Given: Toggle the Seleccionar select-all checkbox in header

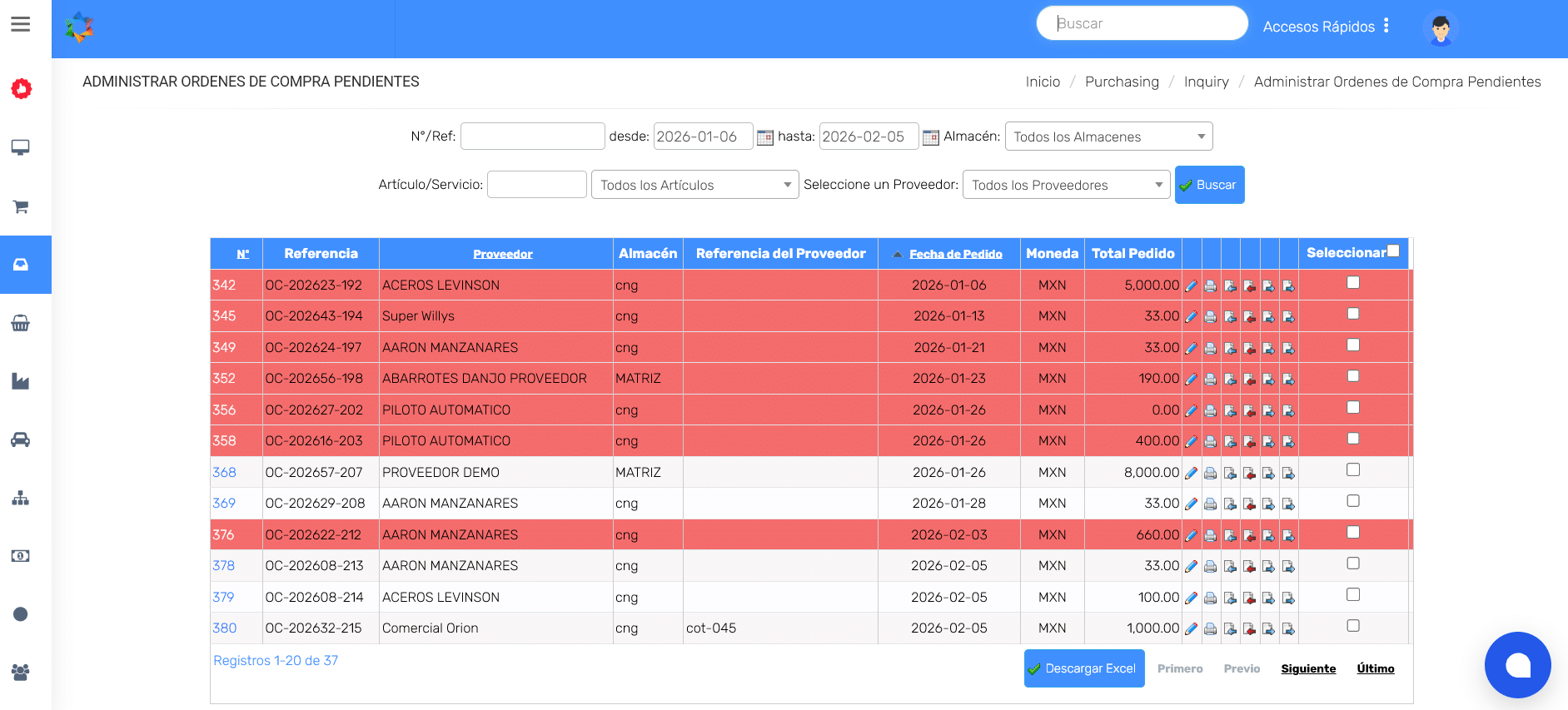Looking at the screenshot, I should point(1394,251).
